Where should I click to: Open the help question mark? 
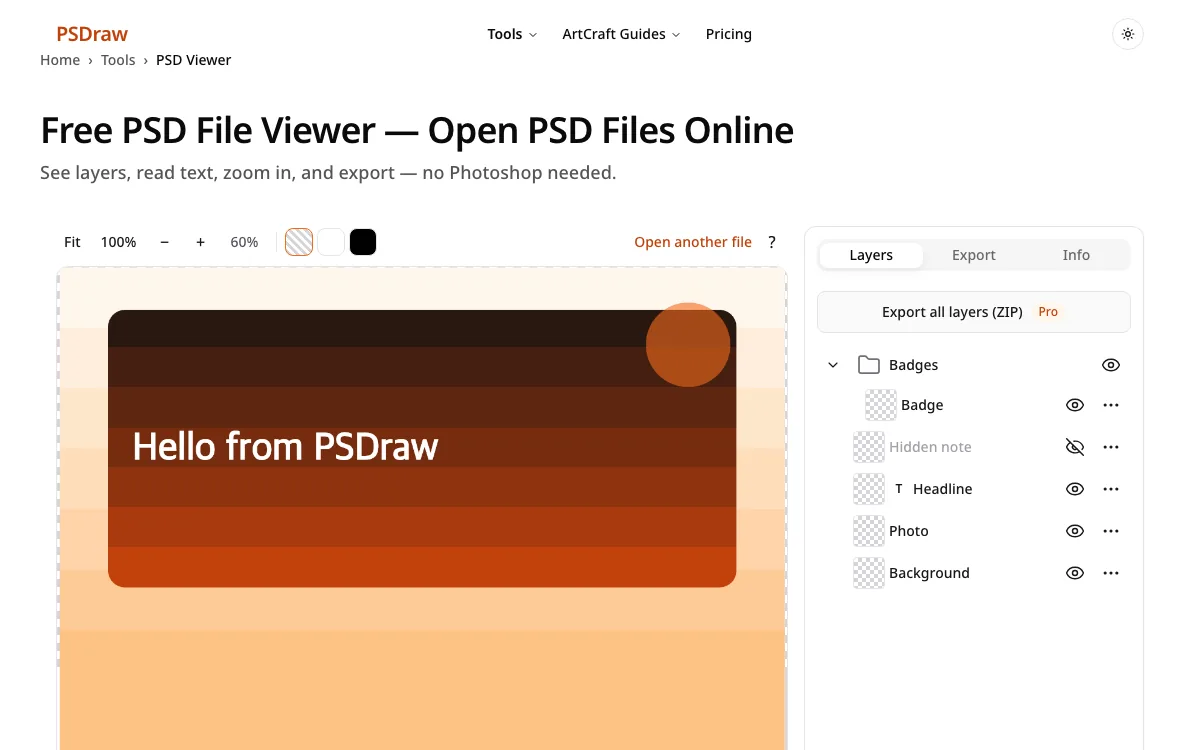[x=772, y=242]
